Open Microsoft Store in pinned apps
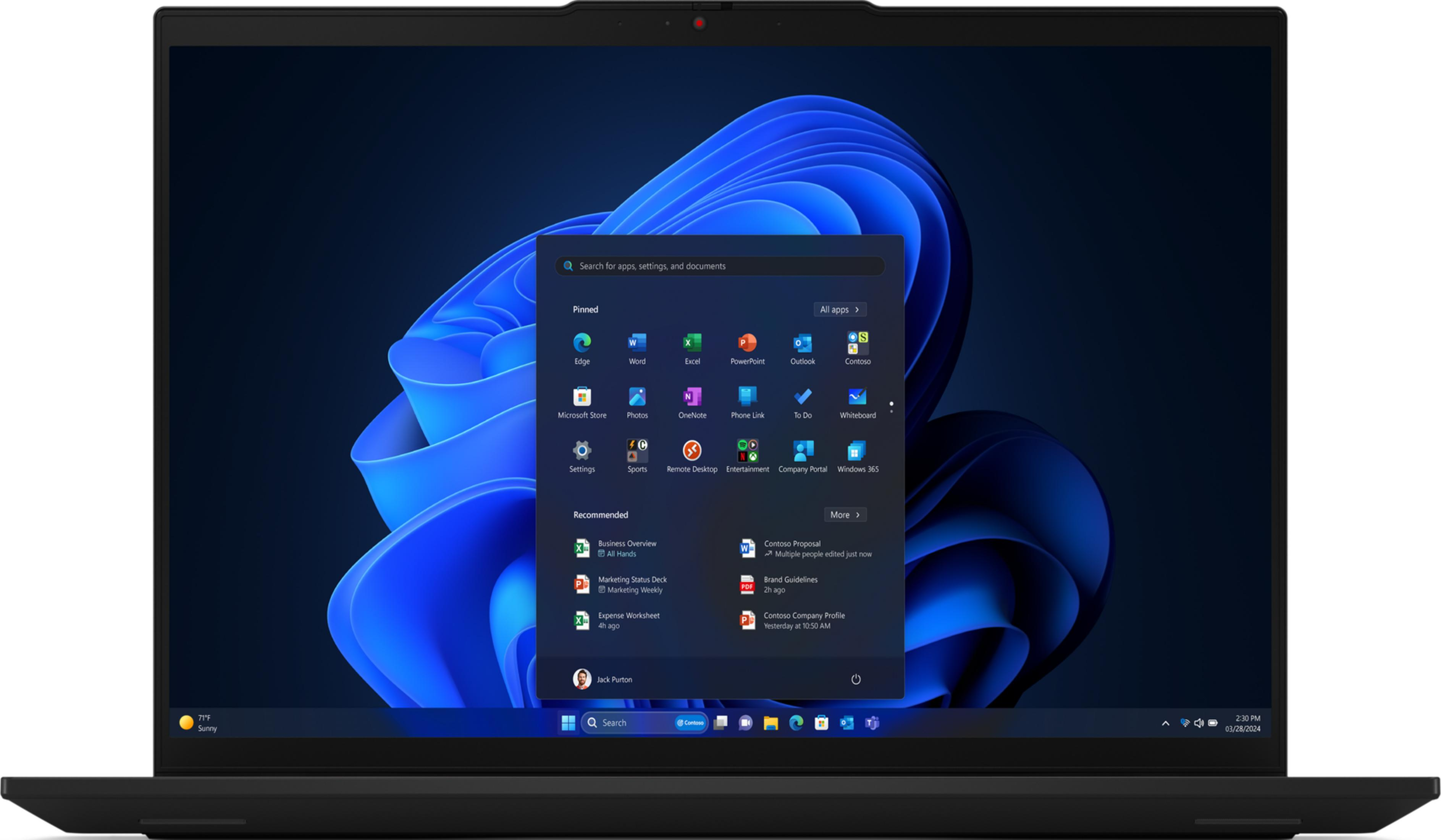1441x840 pixels. [x=582, y=402]
